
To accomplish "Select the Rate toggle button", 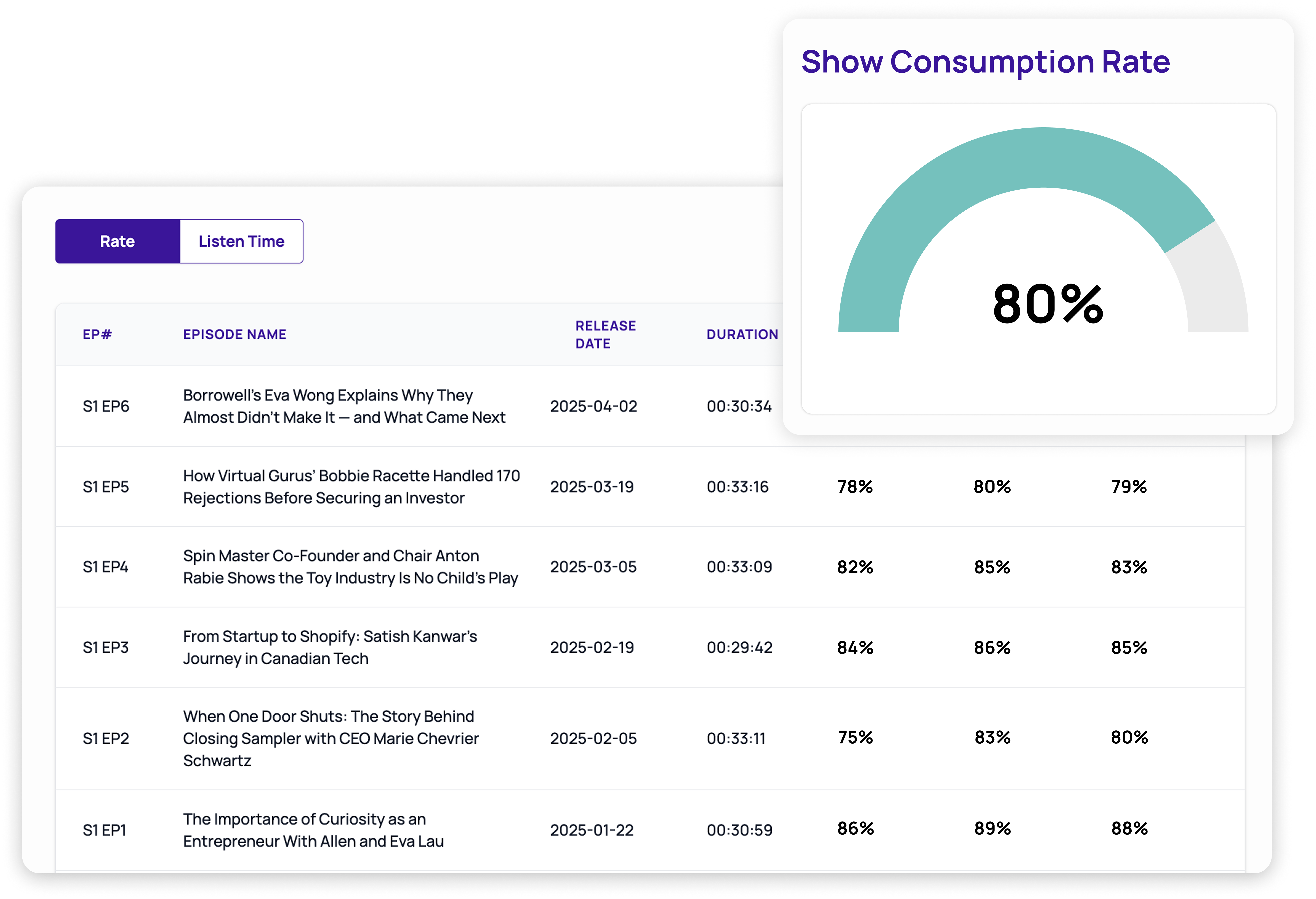I will tap(117, 241).
